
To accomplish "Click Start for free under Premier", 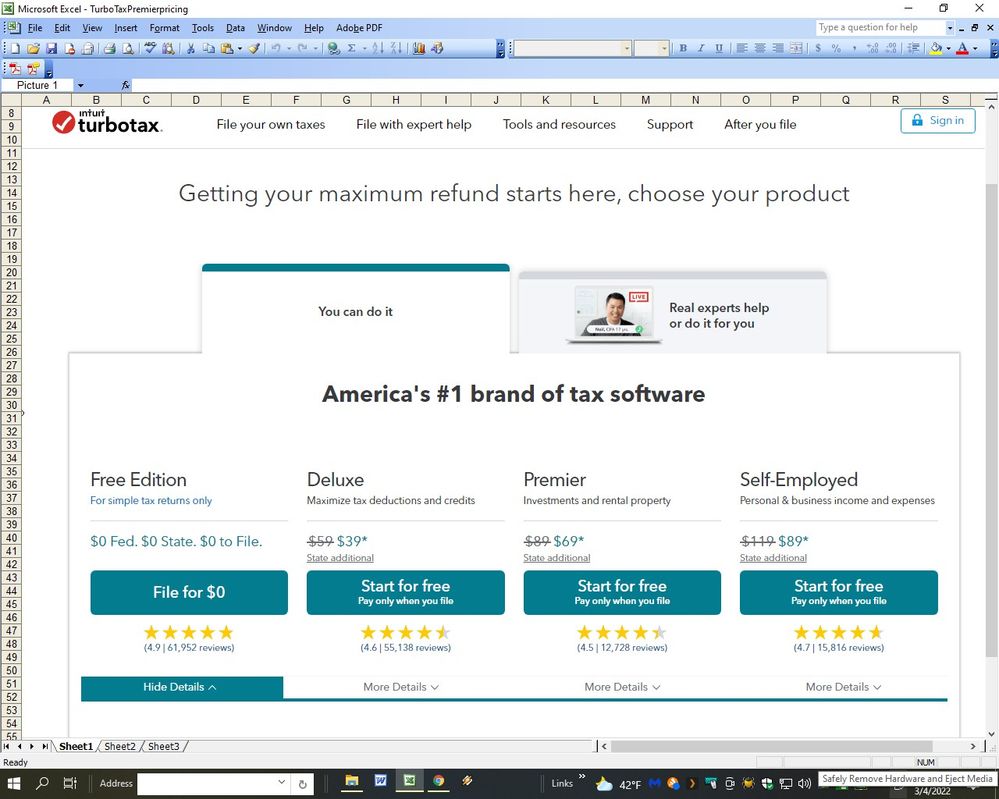I will pyautogui.click(x=622, y=593).
